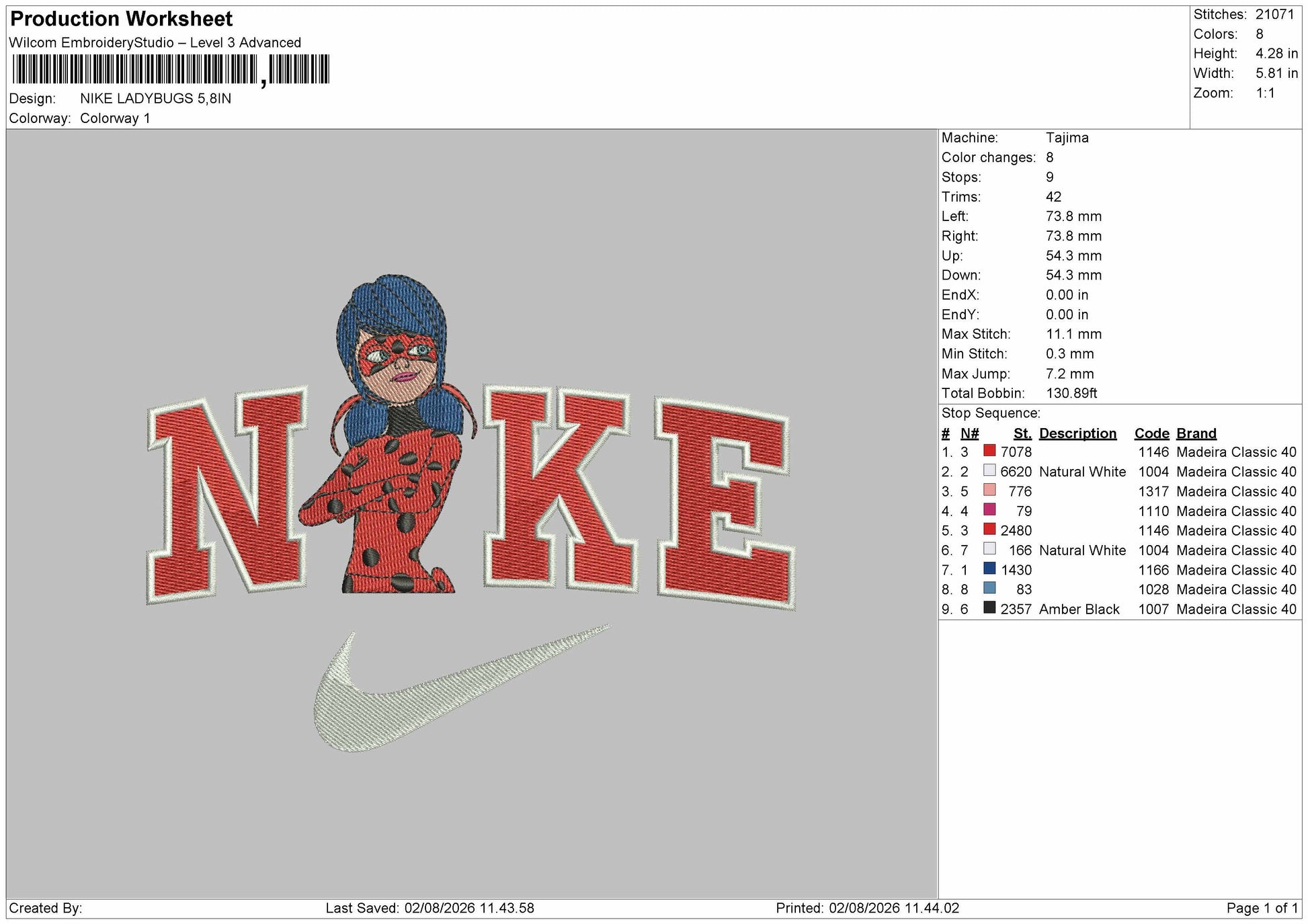1308x924 pixels.
Task: Click the Left value '73.8 mm'
Action: pyautogui.click(x=1074, y=216)
